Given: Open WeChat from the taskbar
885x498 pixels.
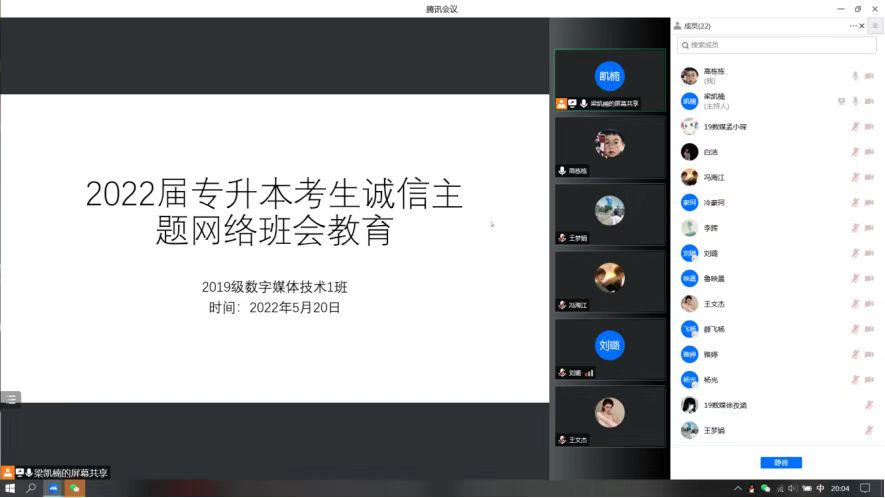Looking at the screenshot, I should pyautogui.click(x=75, y=489).
